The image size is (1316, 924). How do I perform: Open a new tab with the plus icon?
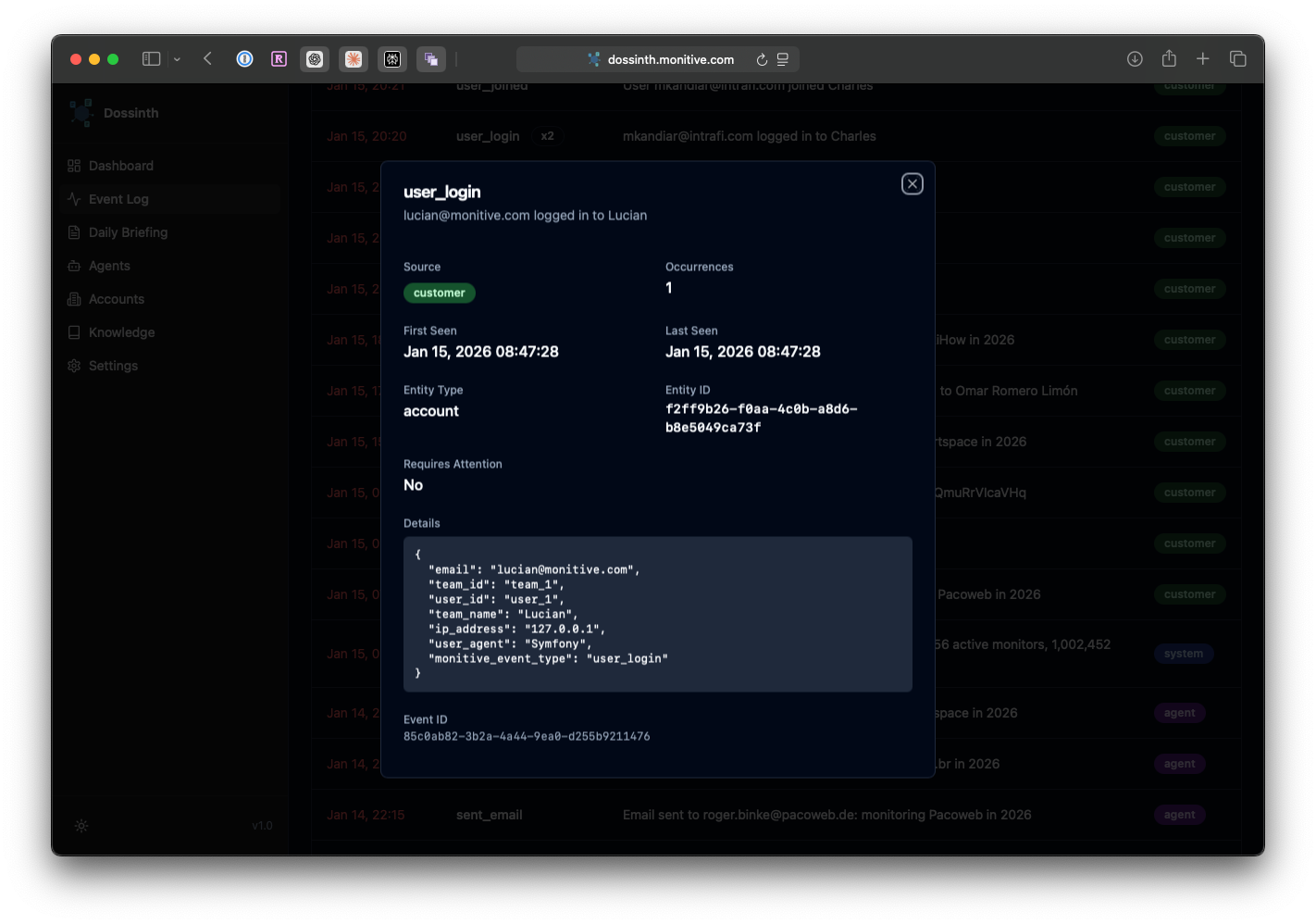click(1202, 59)
